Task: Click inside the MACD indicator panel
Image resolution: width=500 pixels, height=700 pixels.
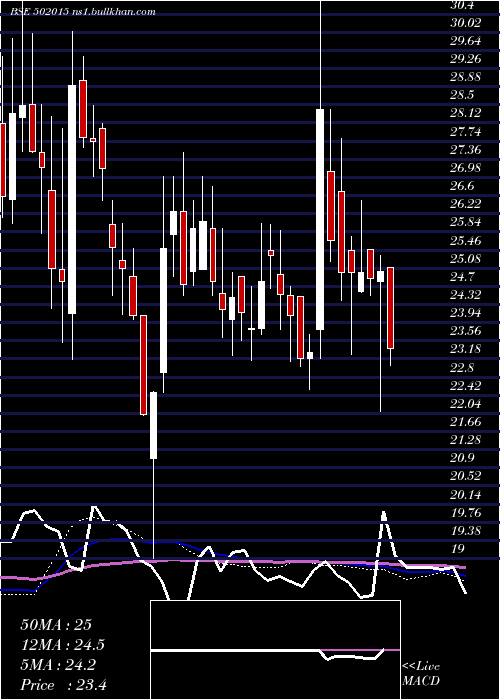Action: 275,650
